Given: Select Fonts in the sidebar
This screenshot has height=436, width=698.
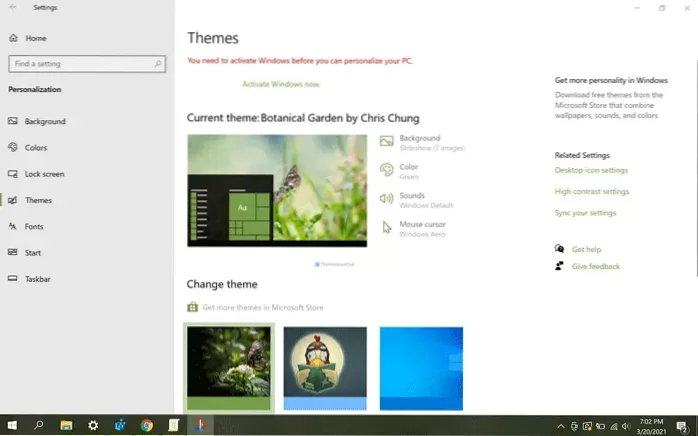Looking at the screenshot, I should click(34, 226).
